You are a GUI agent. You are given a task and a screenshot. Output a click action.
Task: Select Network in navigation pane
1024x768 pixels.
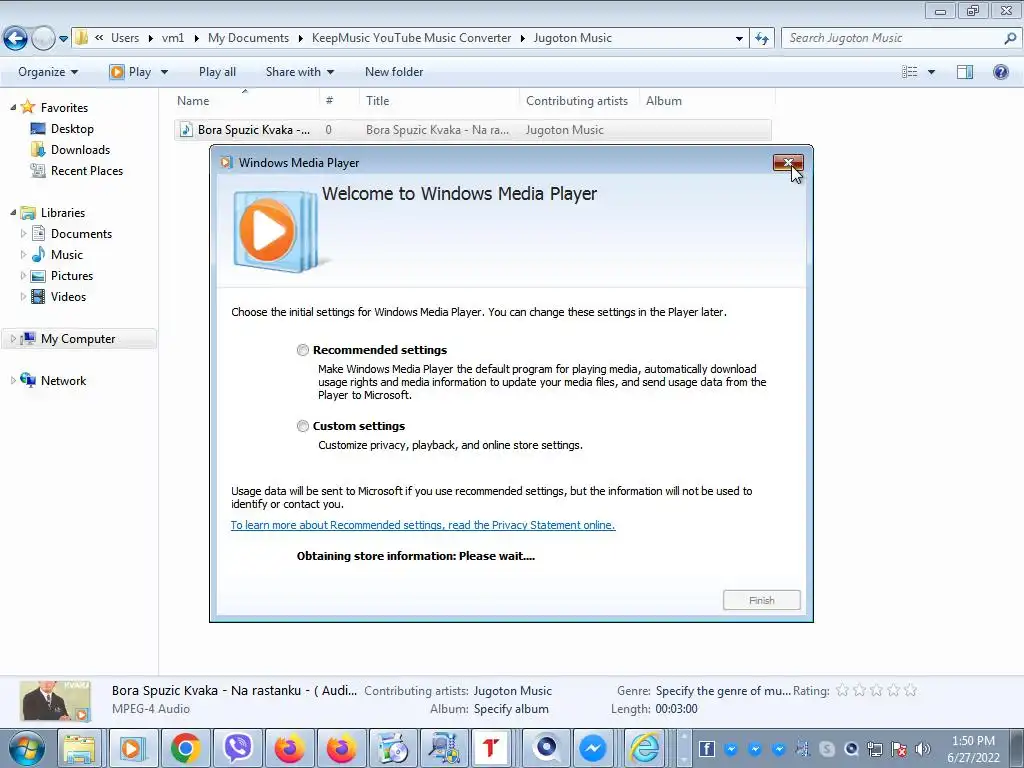63,380
